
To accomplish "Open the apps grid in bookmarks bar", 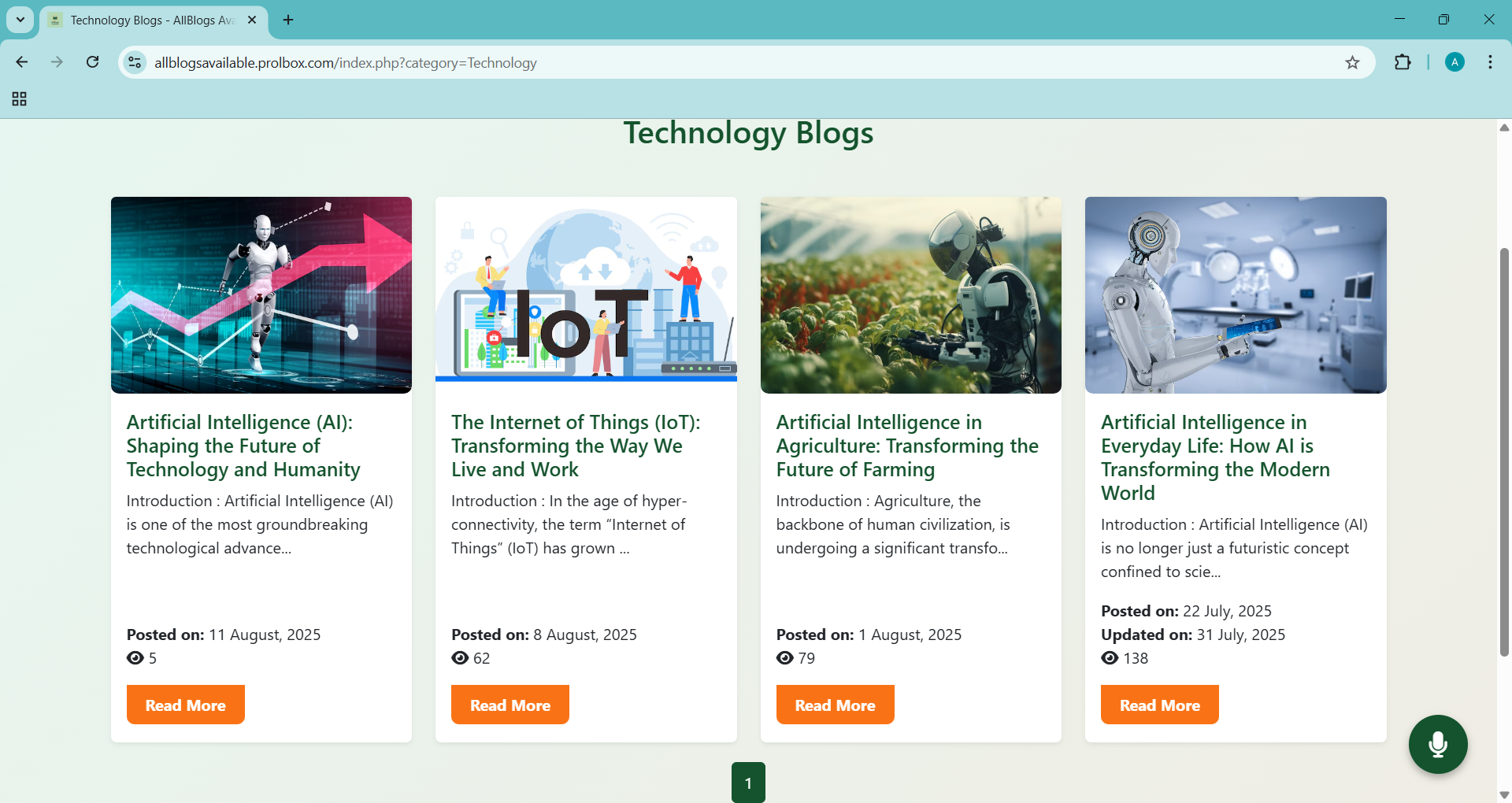I will point(20,99).
